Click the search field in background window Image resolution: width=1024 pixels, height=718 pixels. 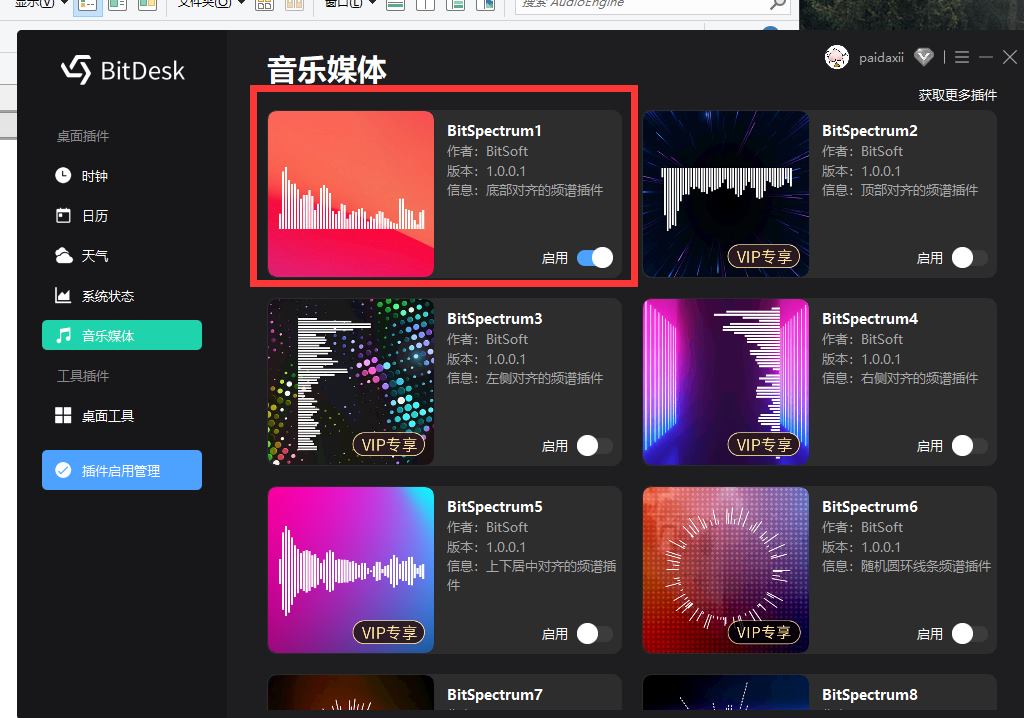click(x=640, y=5)
